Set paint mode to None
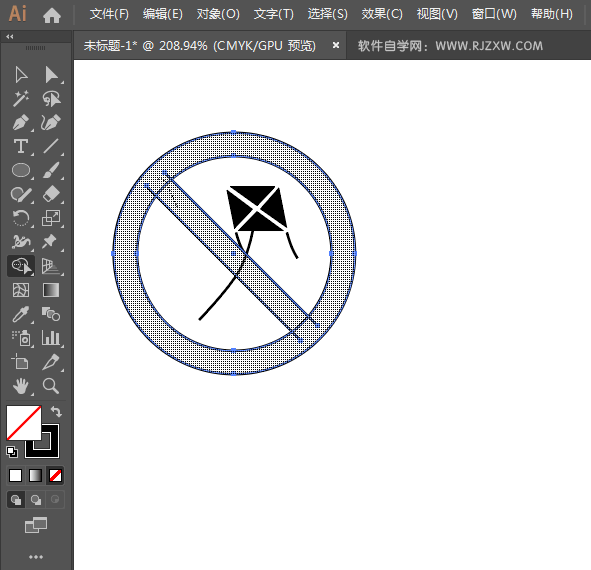Image resolution: width=591 pixels, height=570 pixels. [55, 476]
